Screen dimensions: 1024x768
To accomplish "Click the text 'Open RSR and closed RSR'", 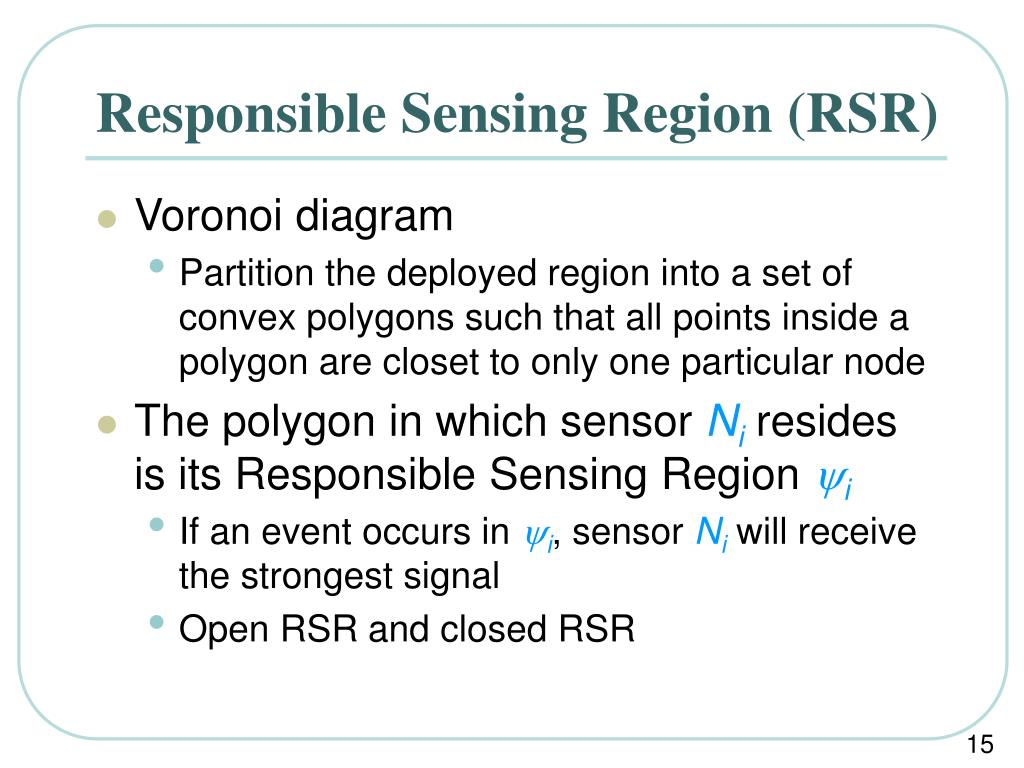I will click(x=407, y=630).
